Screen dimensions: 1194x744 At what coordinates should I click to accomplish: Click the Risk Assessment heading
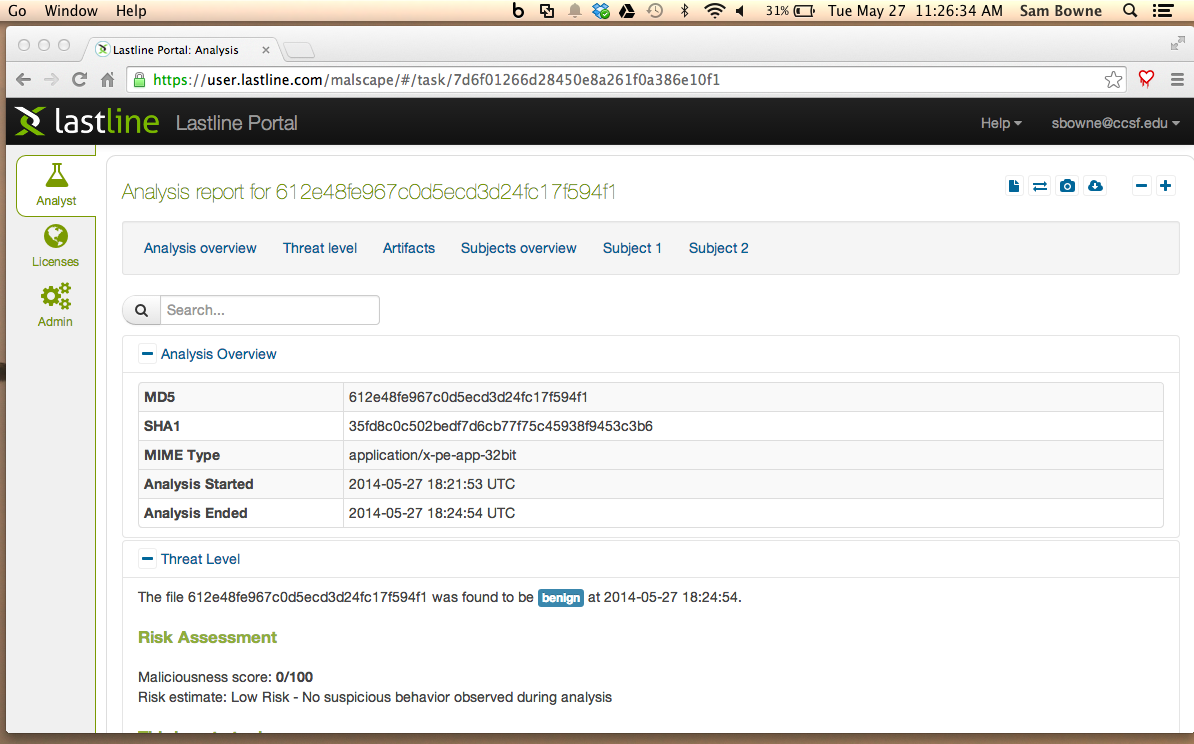point(207,637)
